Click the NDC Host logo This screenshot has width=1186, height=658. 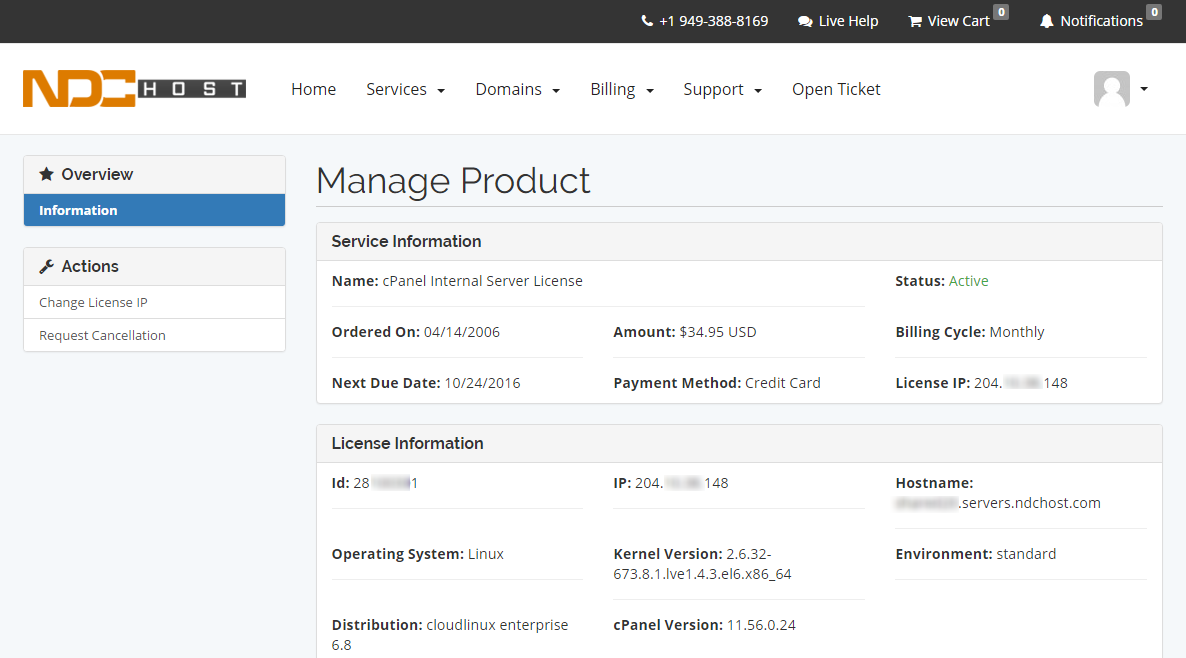(x=134, y=89)
